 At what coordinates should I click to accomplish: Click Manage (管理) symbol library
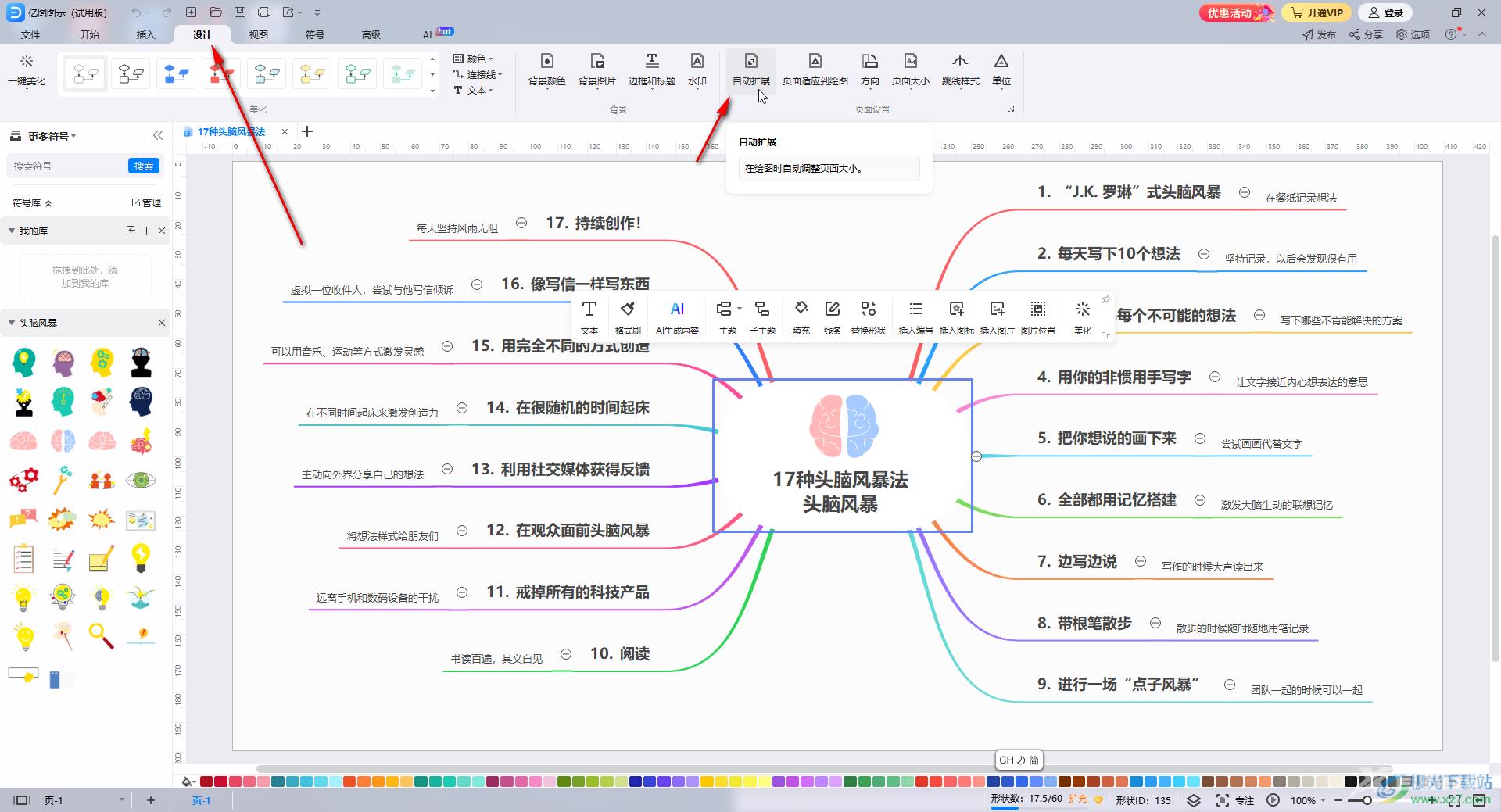click(x=146, y=202)
